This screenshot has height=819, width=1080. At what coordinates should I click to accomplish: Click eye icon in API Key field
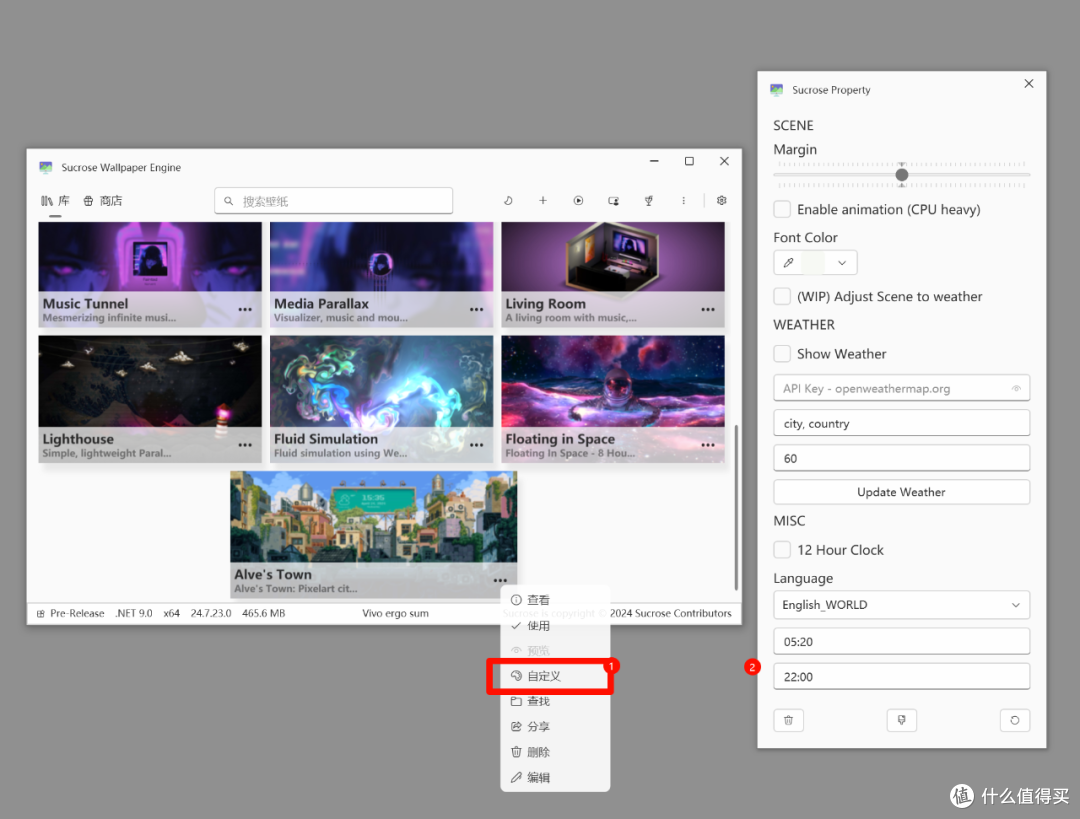pos(1016,388)
